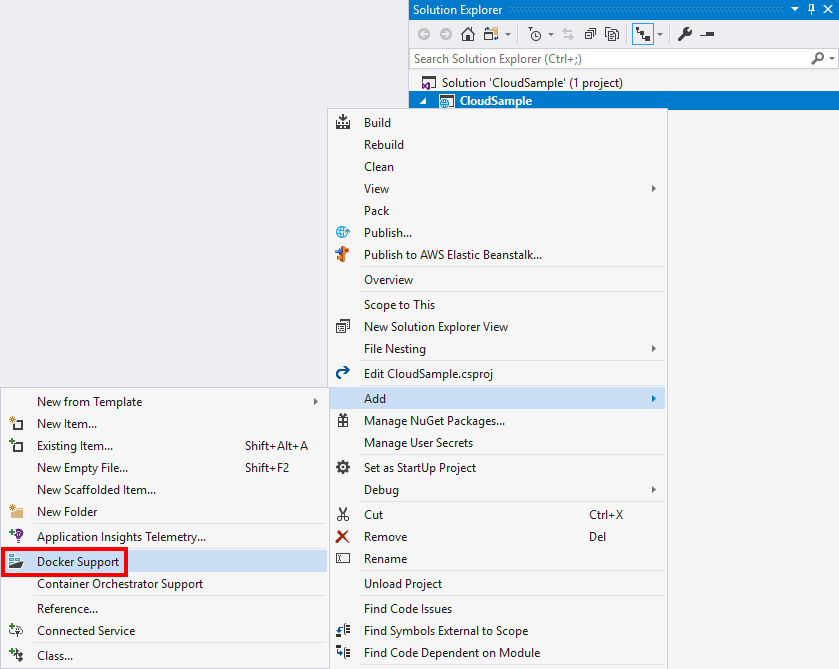Click the Forward navigation arrow in Solution Explorer
Viewport: 839px width, 669px height.
tap(446, 34)
